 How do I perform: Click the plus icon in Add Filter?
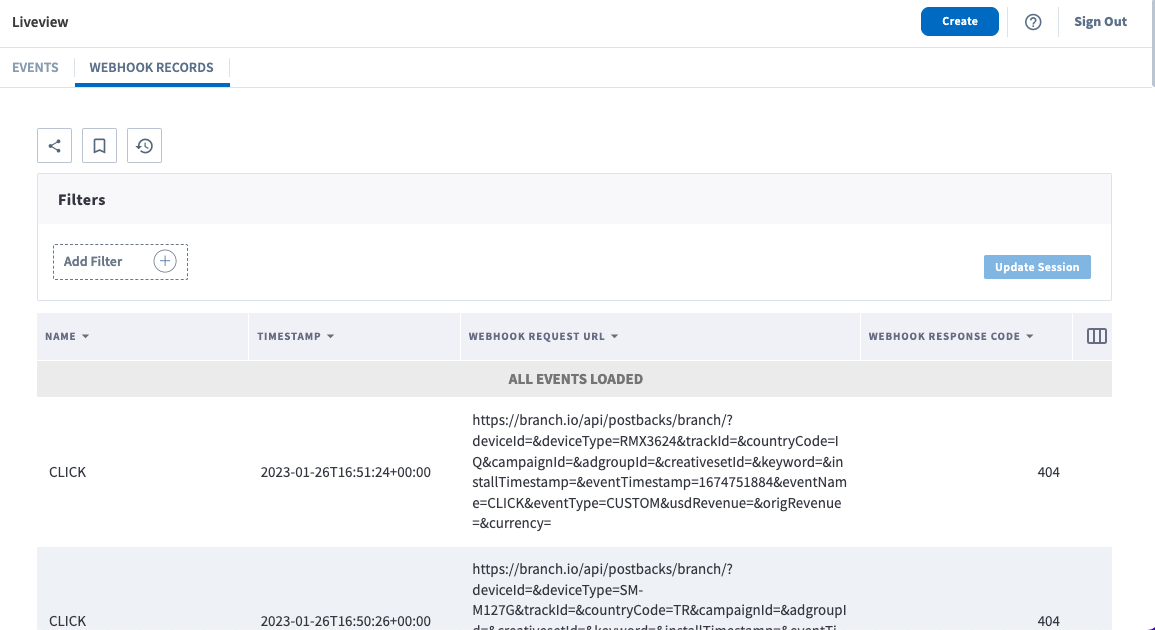(165, 261)
